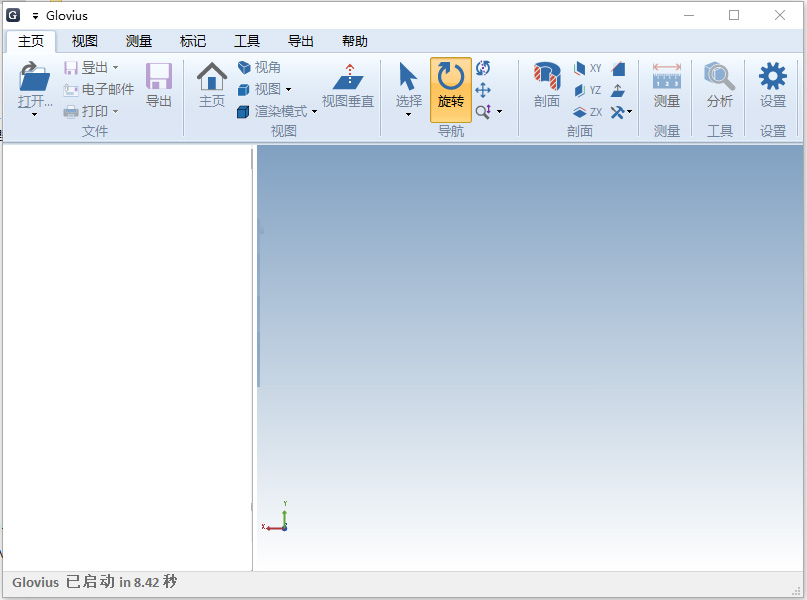
Task: Open the 选择 selection dropdown arrow
Action: click(408, 114)
